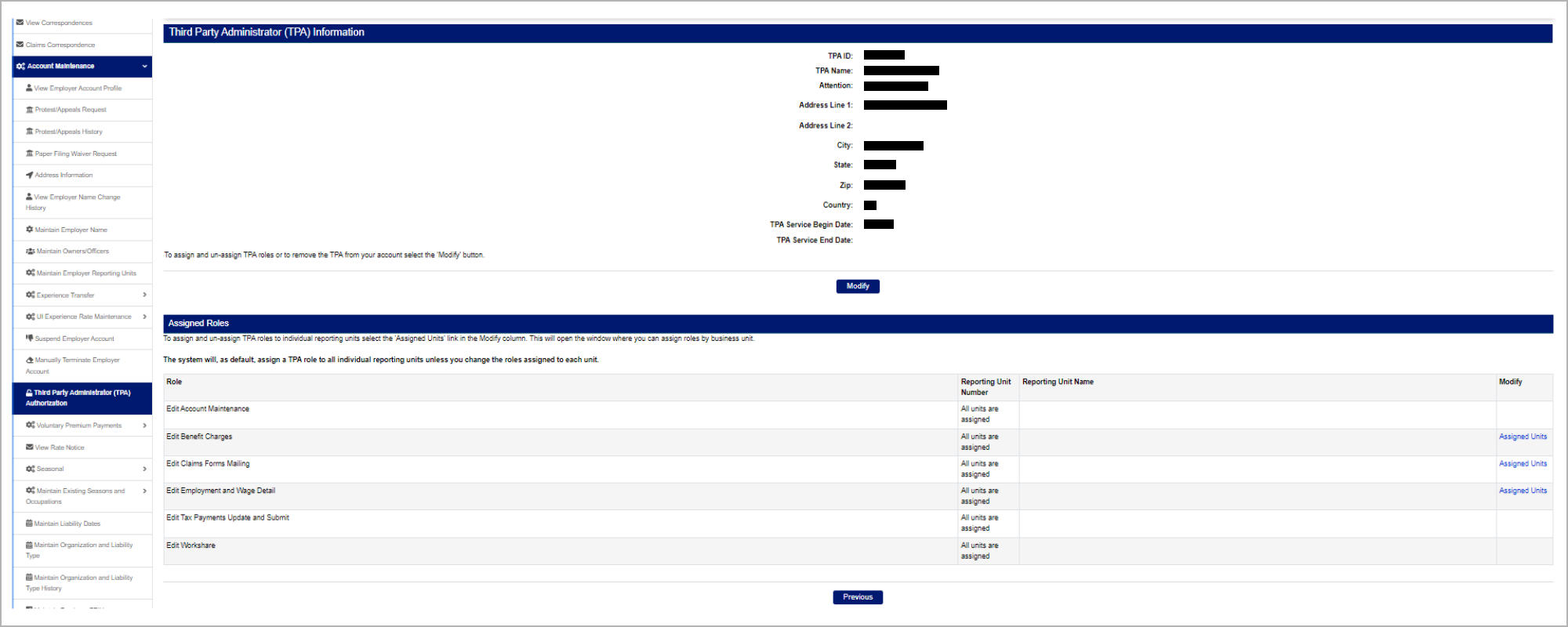The height and width of the screenshot is (627, 1568).
Task: Select Paper Filing Waiver Request in sidebar
Action: point(75,154)
